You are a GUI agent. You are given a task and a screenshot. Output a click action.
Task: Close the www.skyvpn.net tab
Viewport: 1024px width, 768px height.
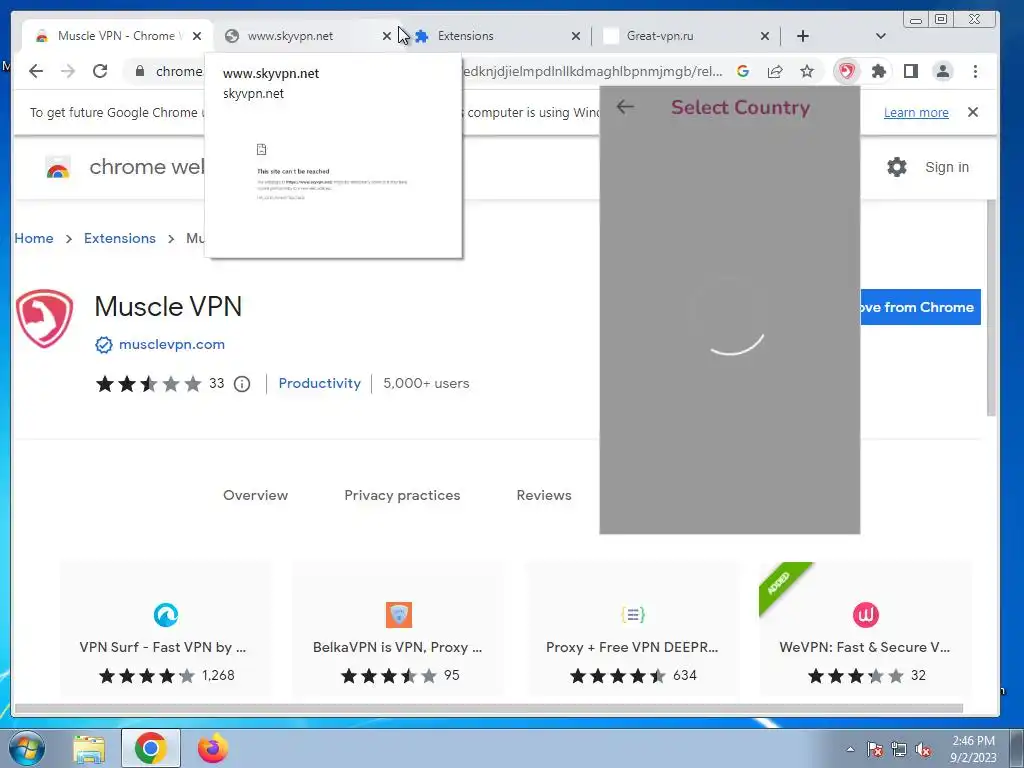pyautogui.click(x=387, y=36)
